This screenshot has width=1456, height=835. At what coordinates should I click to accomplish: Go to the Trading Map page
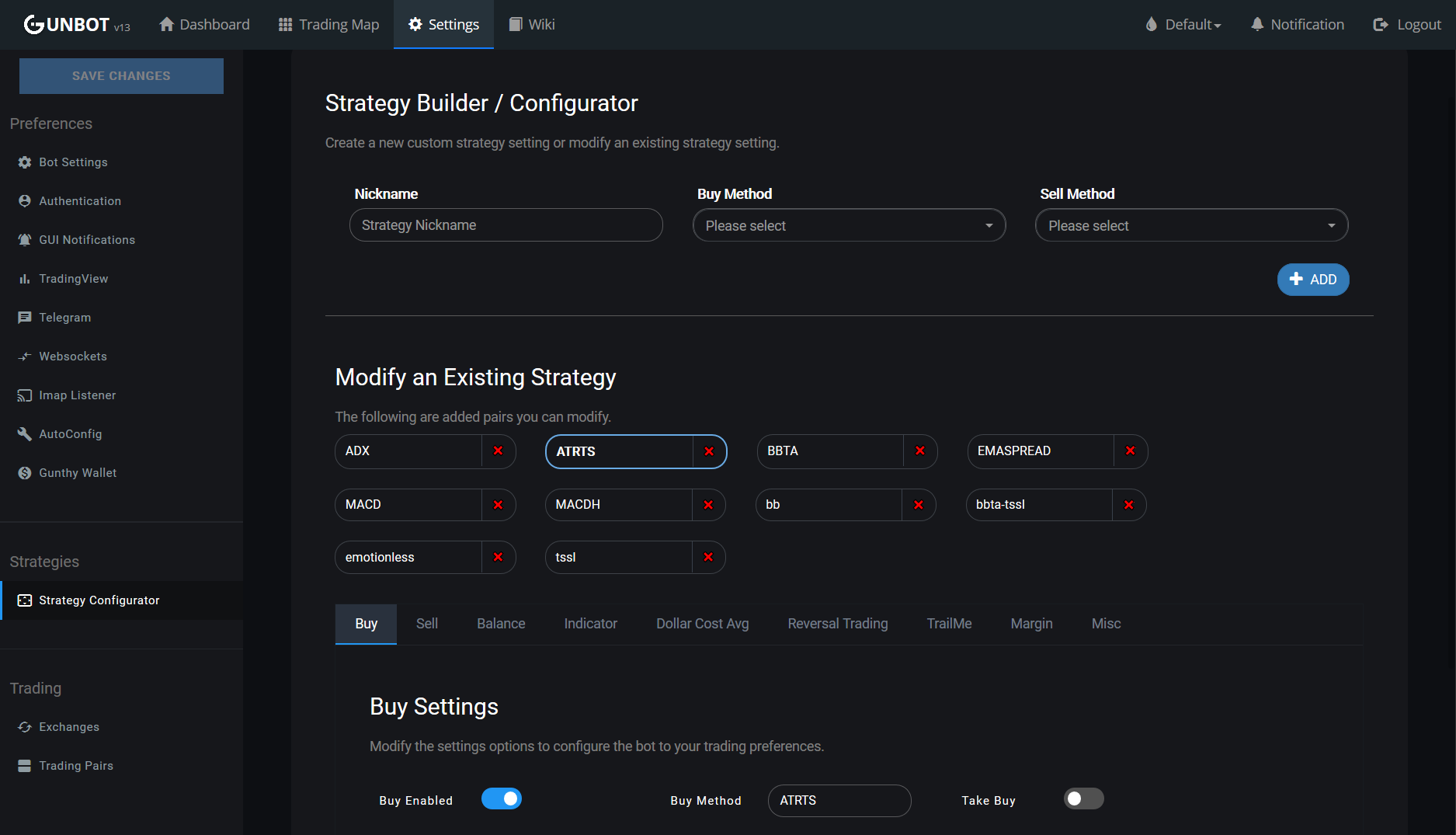coord(329,25)
